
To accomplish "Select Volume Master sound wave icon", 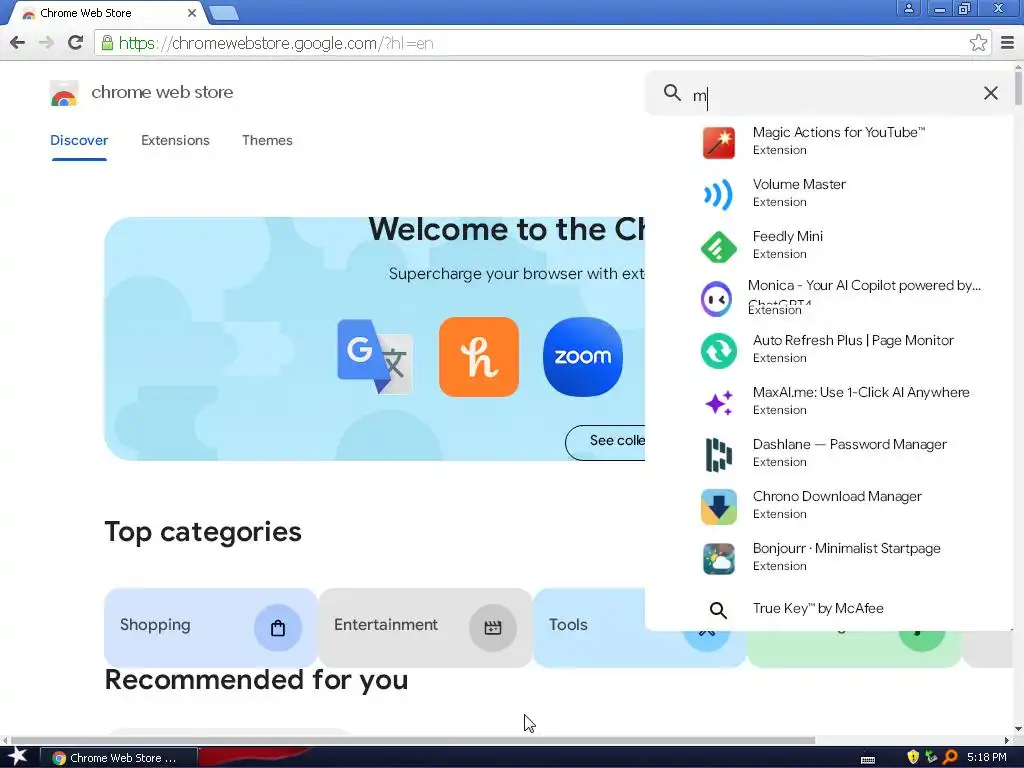I will (x=718, y=194).
